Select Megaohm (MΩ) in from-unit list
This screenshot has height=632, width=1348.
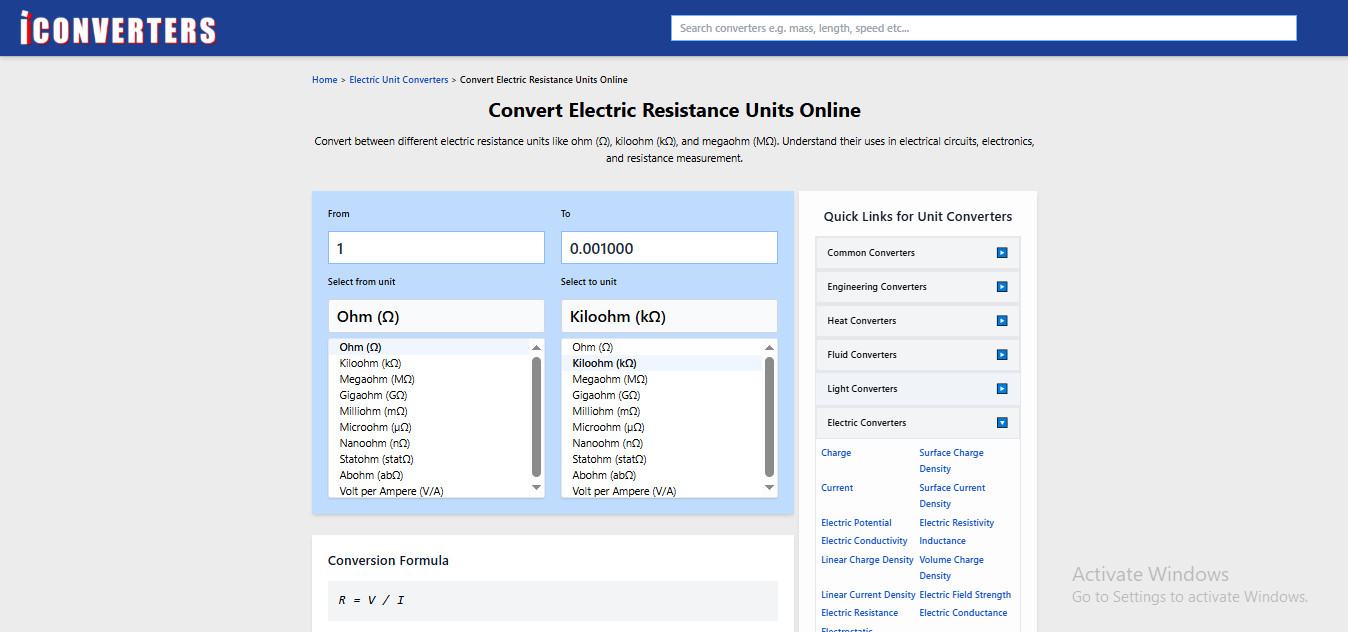pyautogui.click(x=377, y=380)
